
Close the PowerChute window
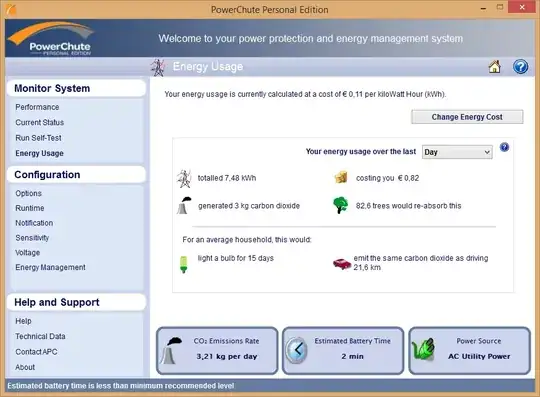tap(522, 8)
